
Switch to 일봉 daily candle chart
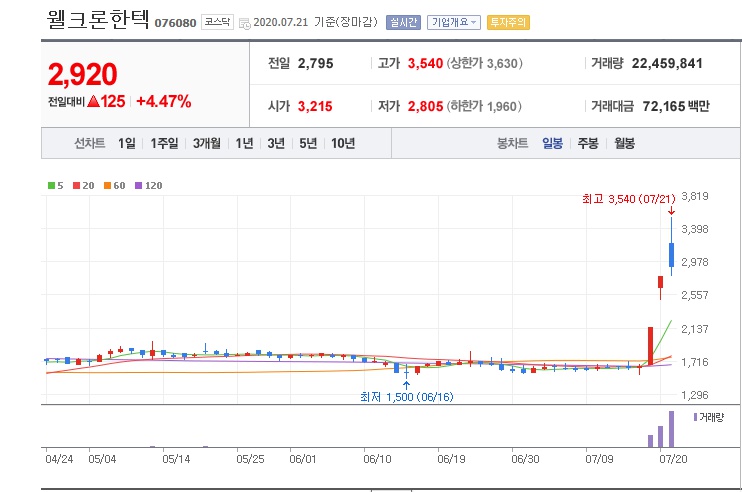tap(552, 143)
